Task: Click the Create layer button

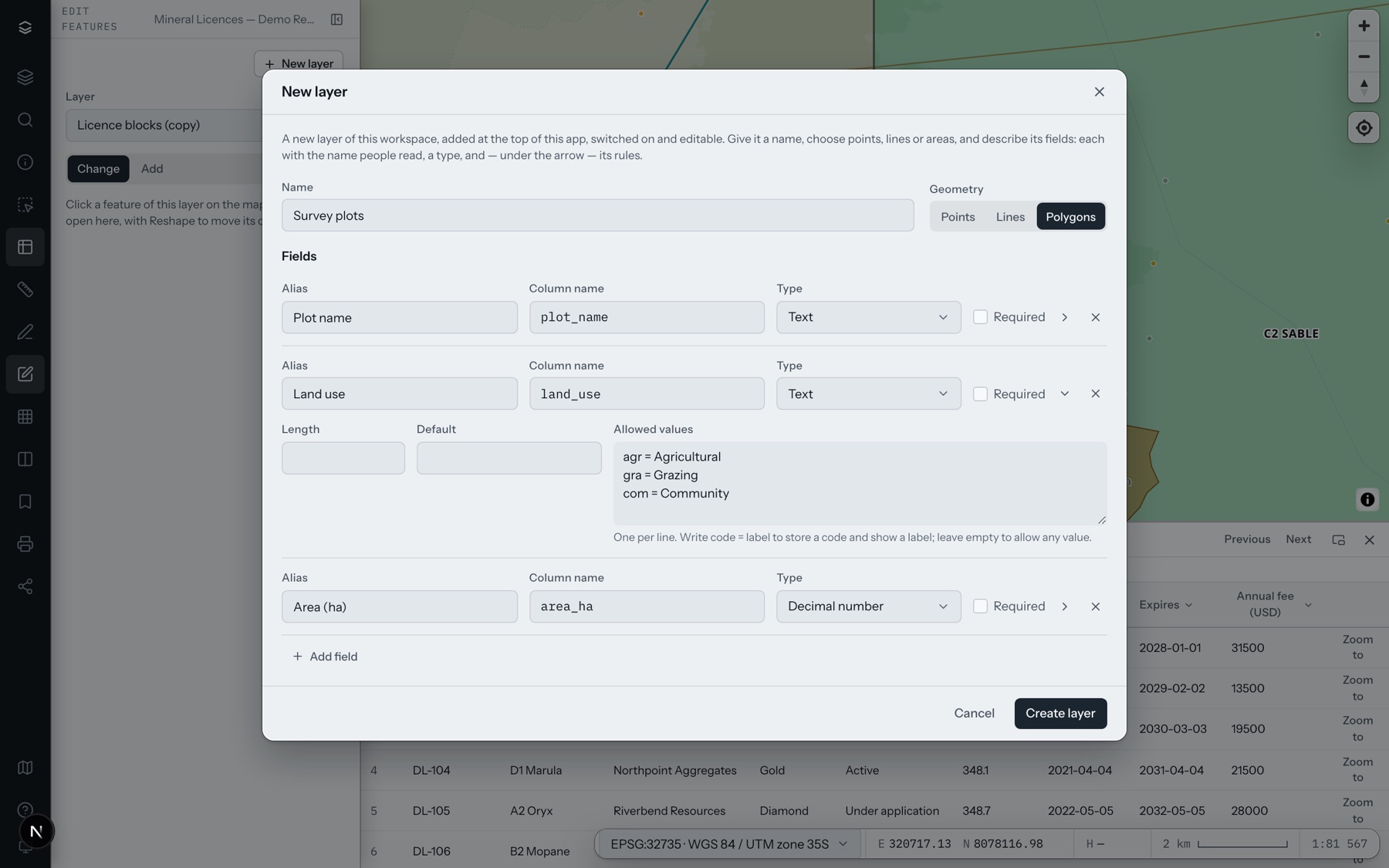Action: pos(1060,714)
